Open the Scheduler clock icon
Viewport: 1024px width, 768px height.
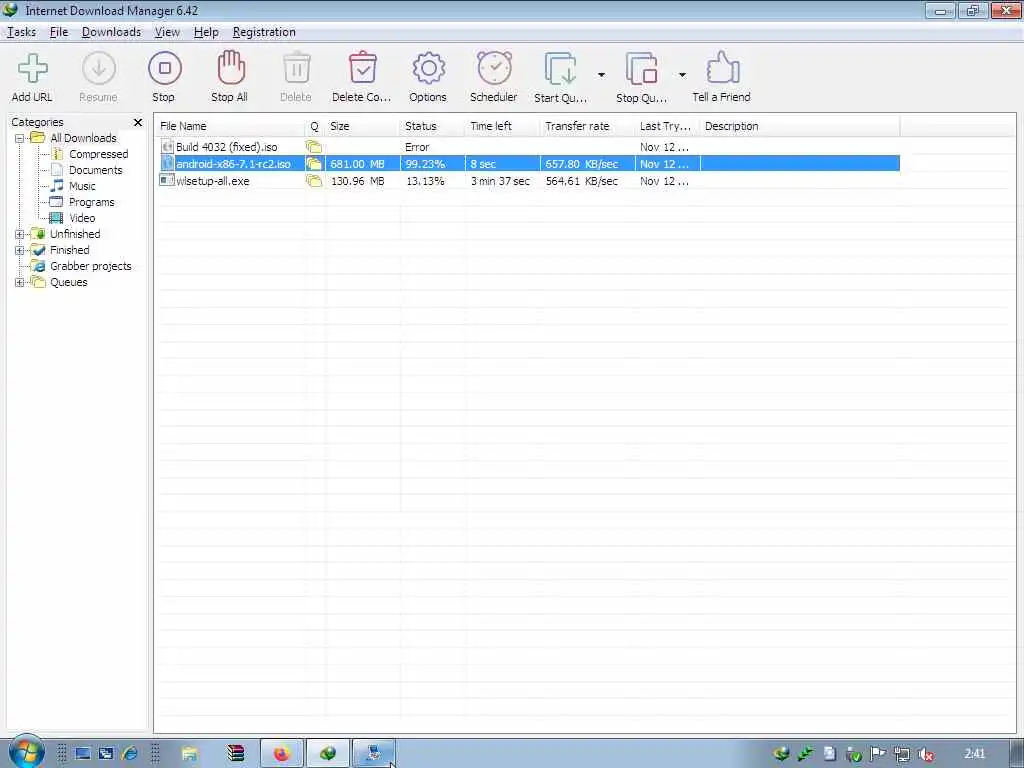coord(494,69)
